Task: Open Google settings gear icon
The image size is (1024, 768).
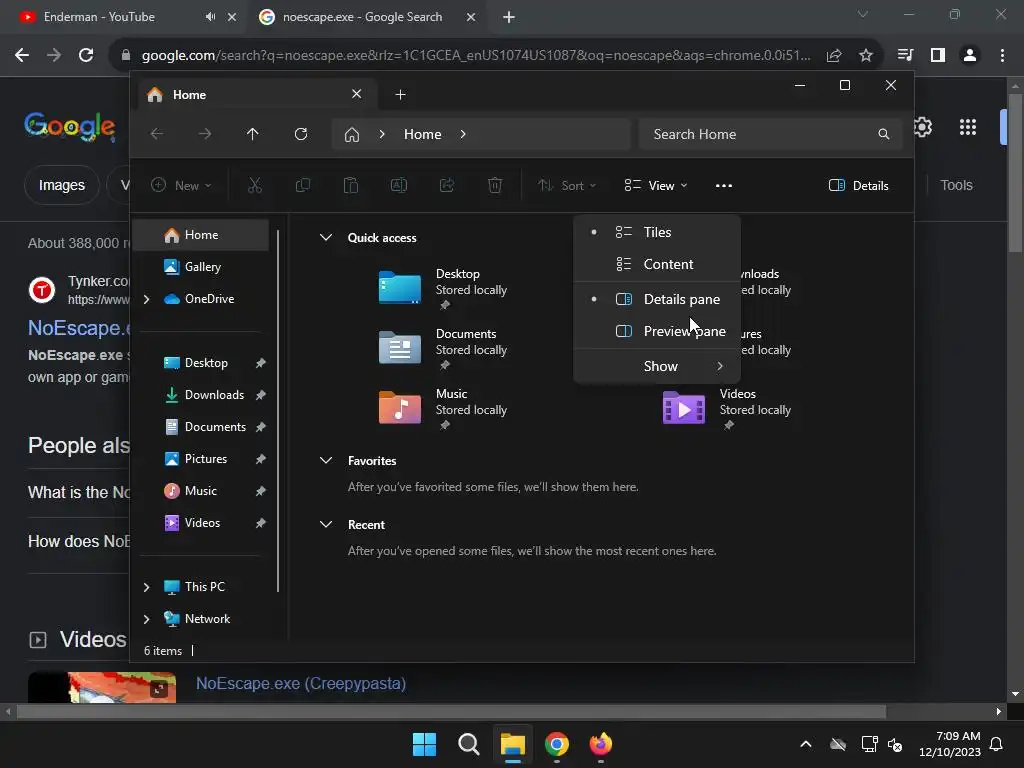Action: tap(923, 127)
